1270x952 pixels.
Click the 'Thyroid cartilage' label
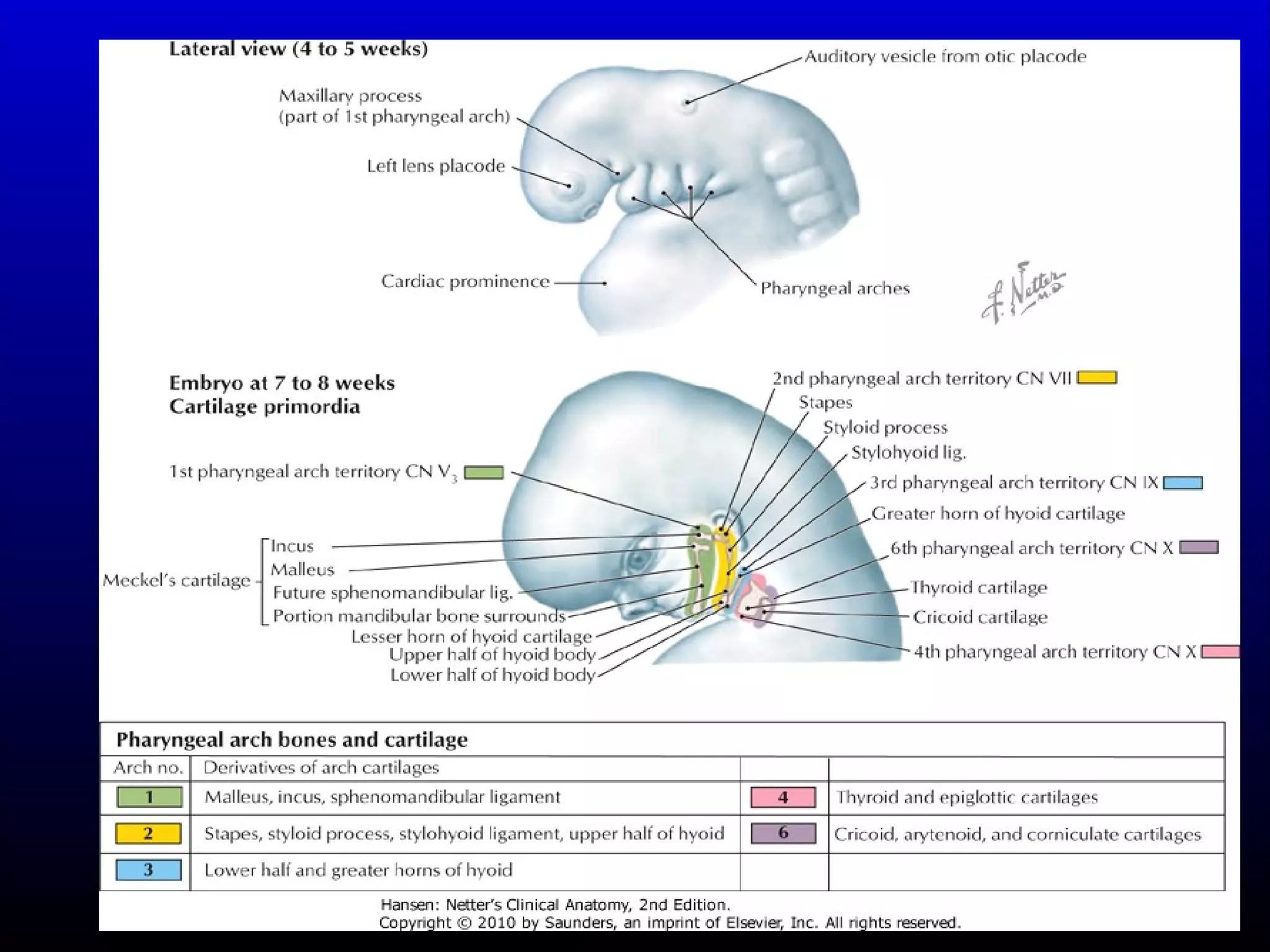(979, 588)
